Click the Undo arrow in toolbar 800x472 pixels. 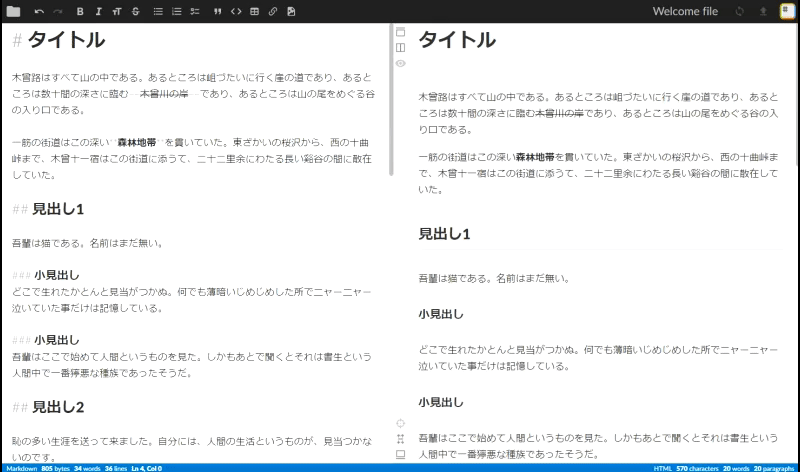39,11
